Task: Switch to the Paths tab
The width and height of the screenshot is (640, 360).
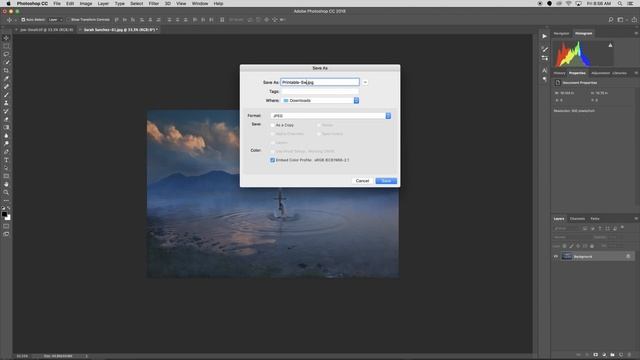Action: pyautogui.click(x=595, y=219)
